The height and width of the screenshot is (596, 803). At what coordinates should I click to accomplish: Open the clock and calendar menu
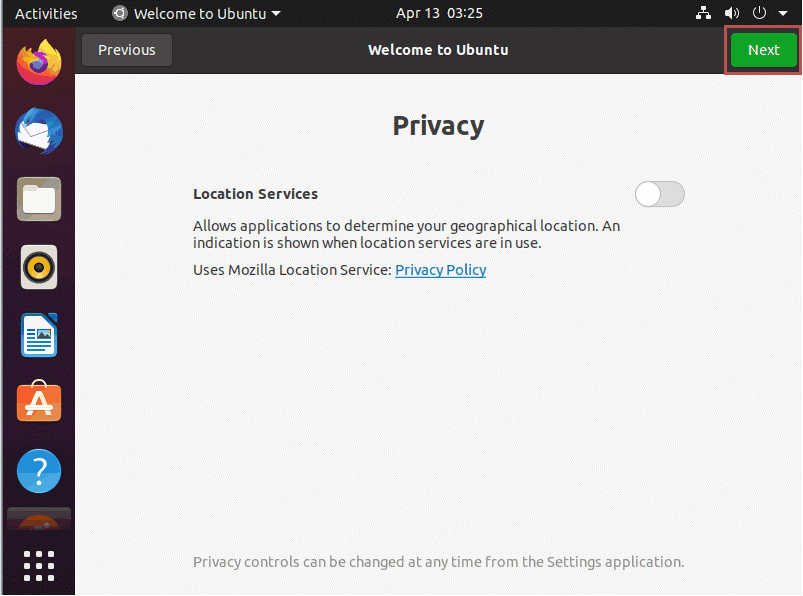439,13
